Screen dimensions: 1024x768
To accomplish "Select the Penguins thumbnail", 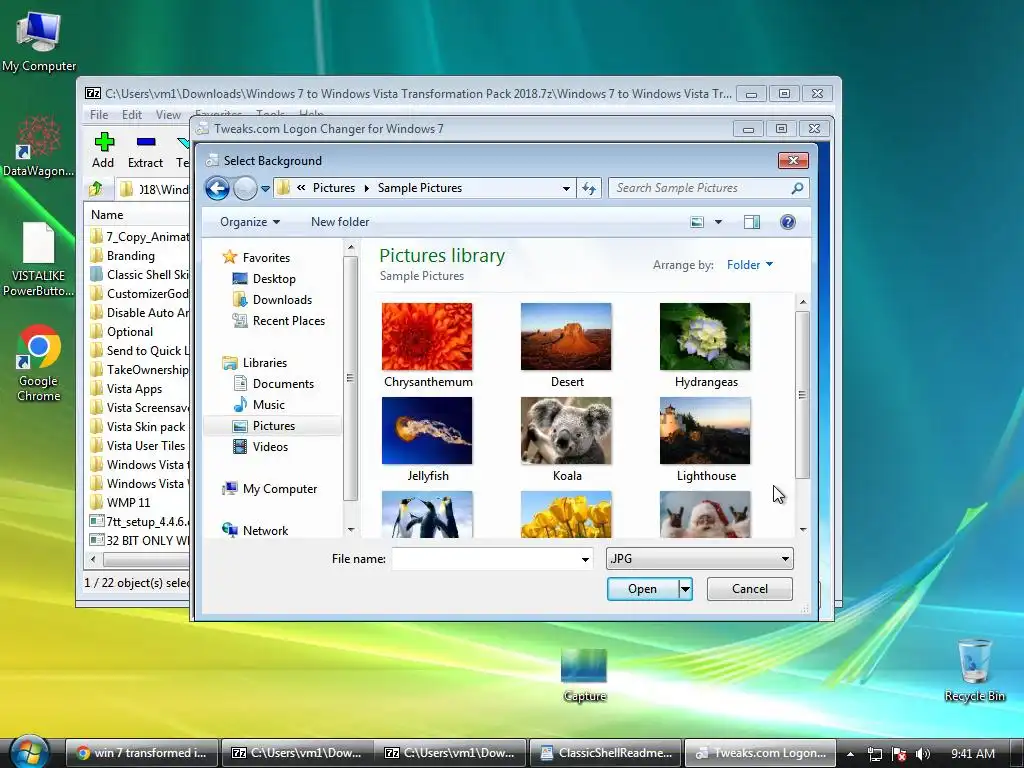I will point(427,515).
